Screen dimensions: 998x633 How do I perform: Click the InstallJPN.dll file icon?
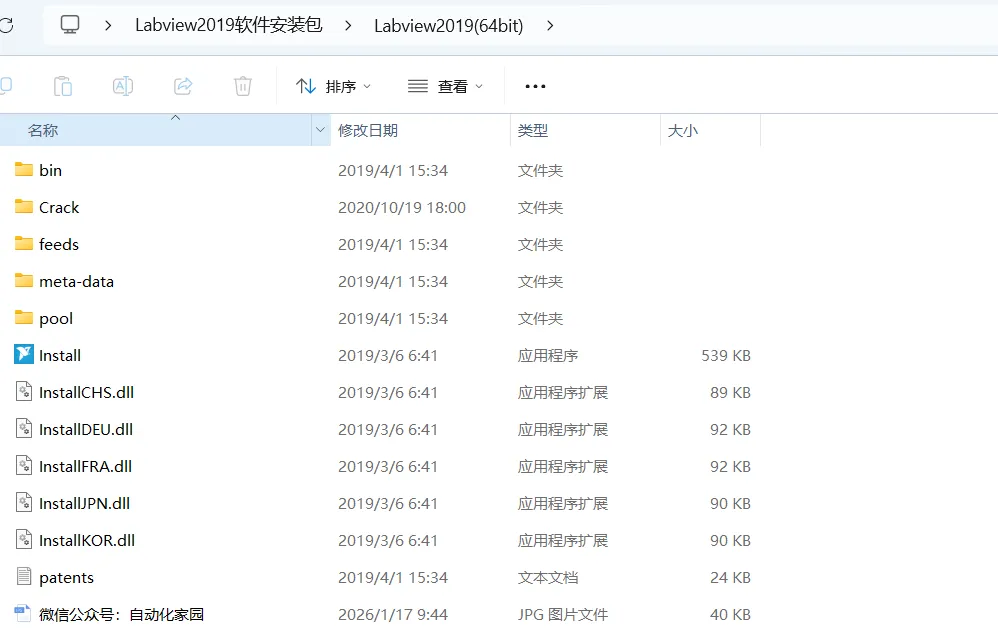(x=24, y=503)
